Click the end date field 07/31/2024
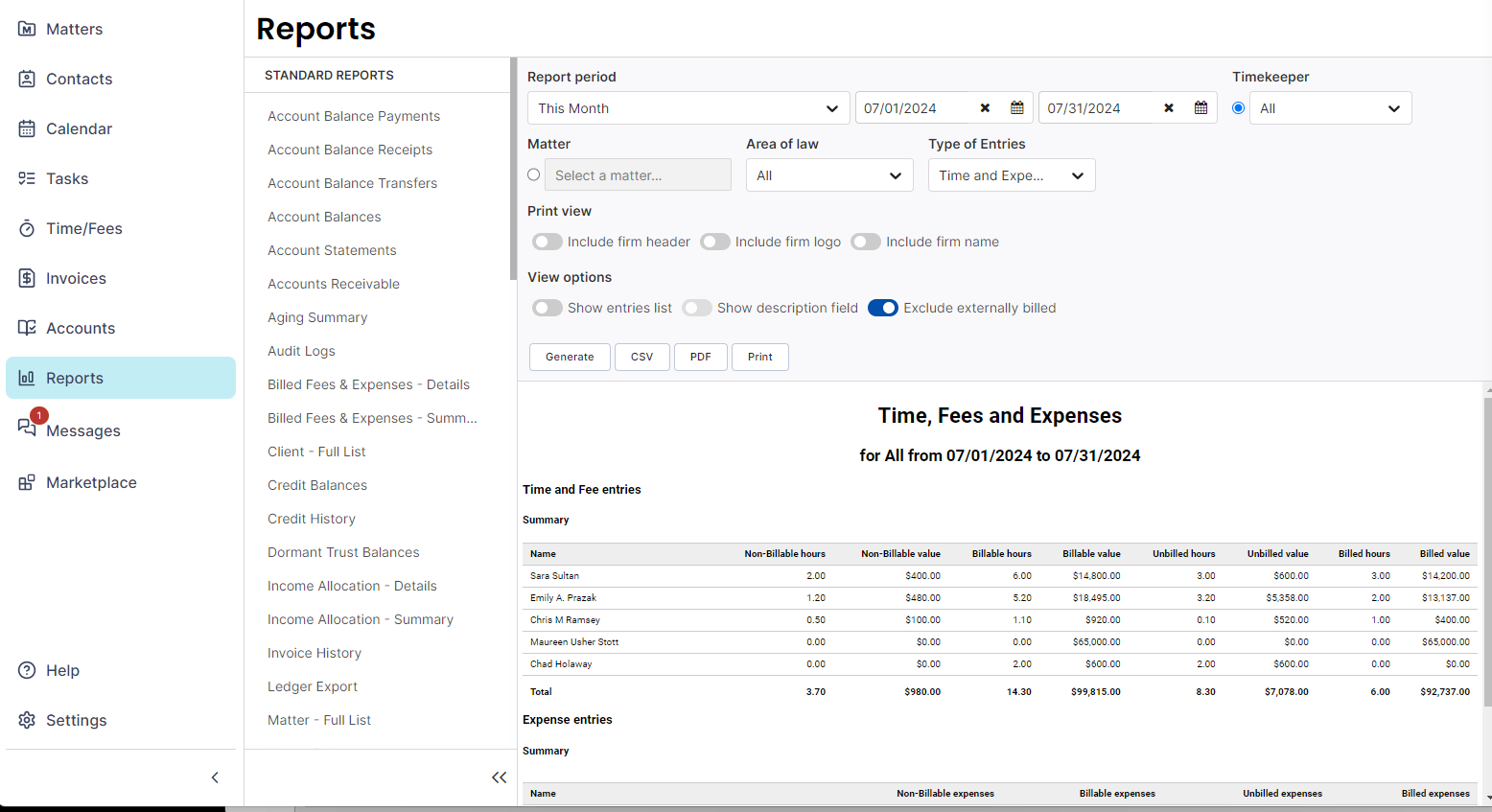The height and width of the screenshot is (812, 1492). [x=1099, y=108]
